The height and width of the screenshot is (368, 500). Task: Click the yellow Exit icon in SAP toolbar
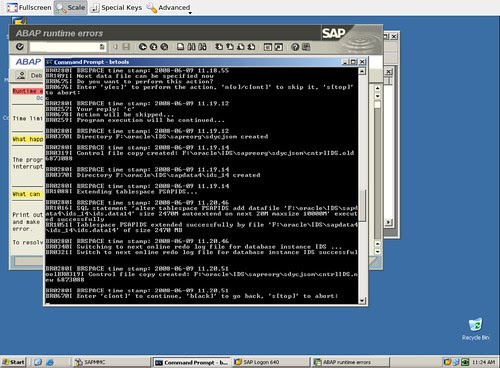[153, 47]
